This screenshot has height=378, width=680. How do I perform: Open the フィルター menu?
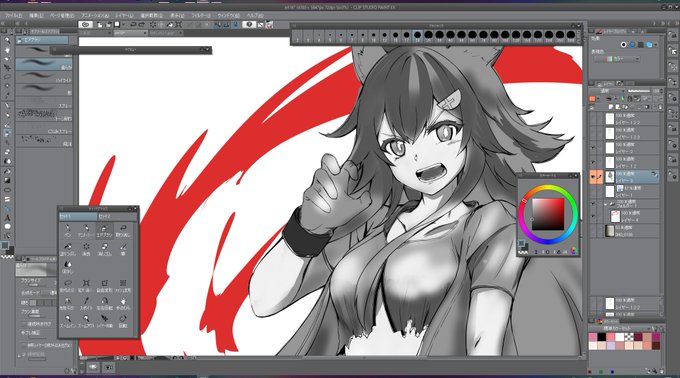point(201,15)
